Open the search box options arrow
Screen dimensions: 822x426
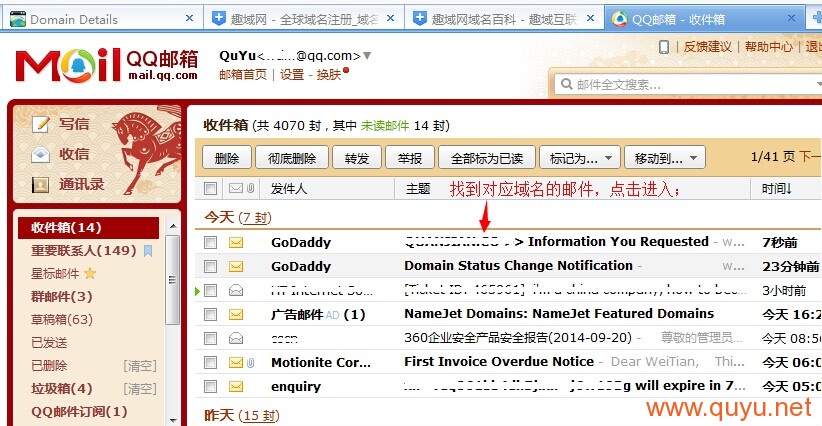pyautogui.click(x=819, y=84)
